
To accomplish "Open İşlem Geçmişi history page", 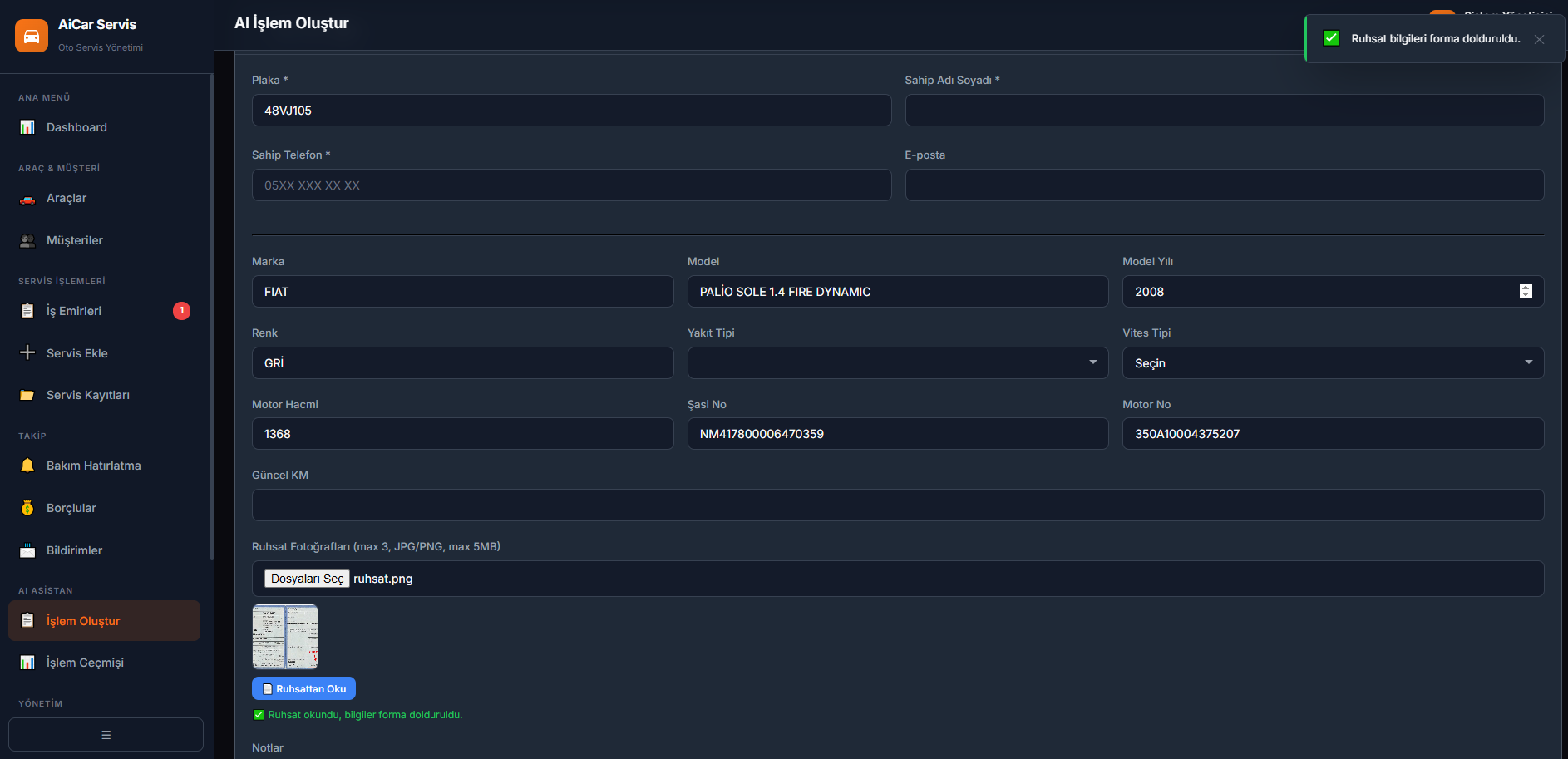I will point(104,663).
